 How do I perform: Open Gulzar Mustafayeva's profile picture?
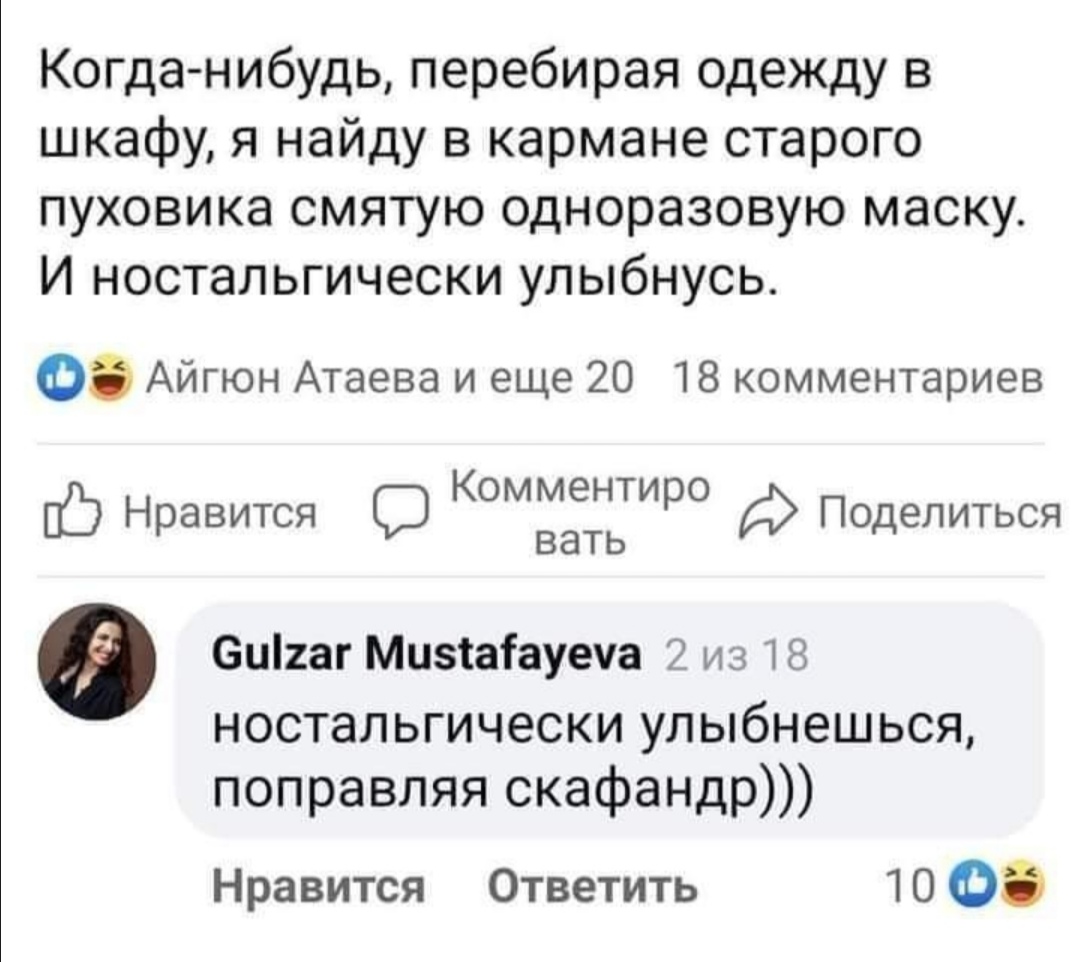click(97, 661)
